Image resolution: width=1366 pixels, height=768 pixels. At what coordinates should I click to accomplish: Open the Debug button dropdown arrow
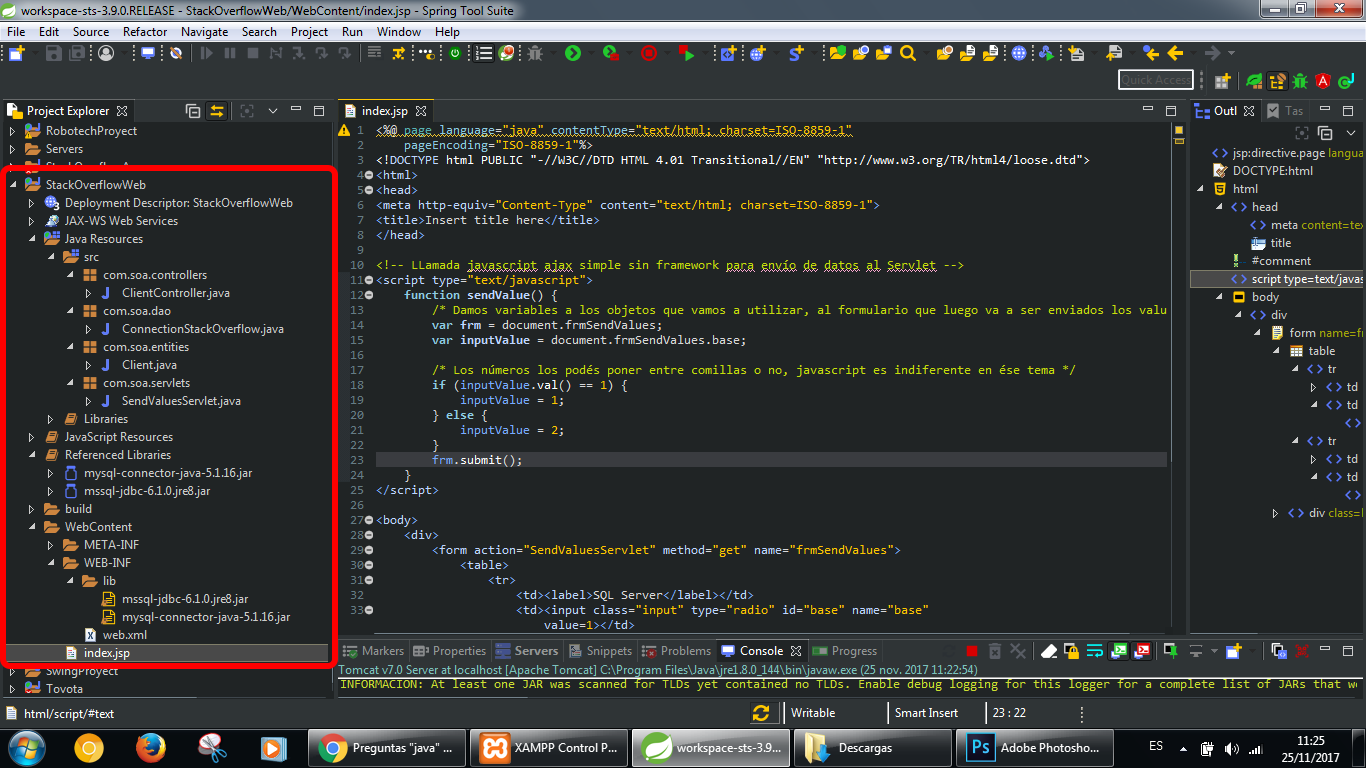pos(552,53)
